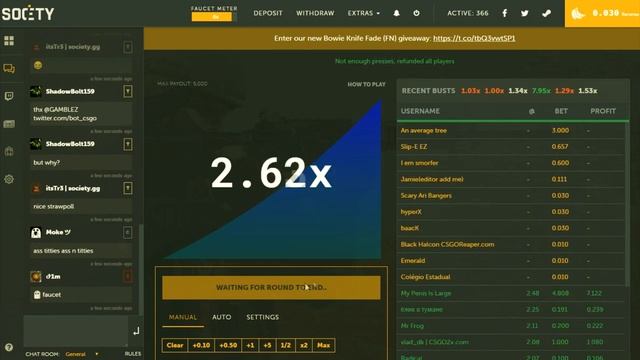Open the gift box icon in sidebar

[x=9, y=151]
